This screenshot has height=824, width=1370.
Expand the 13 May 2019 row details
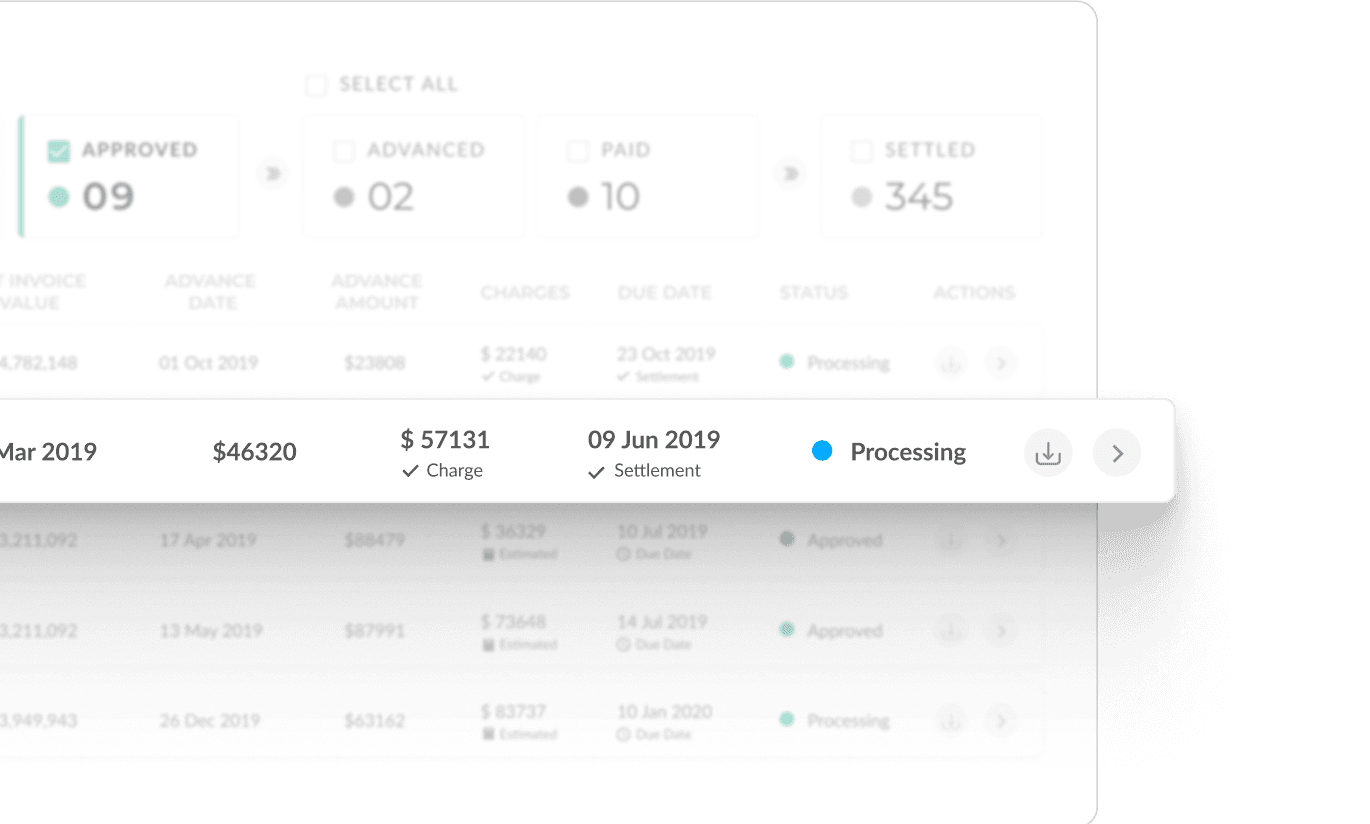1000,630
